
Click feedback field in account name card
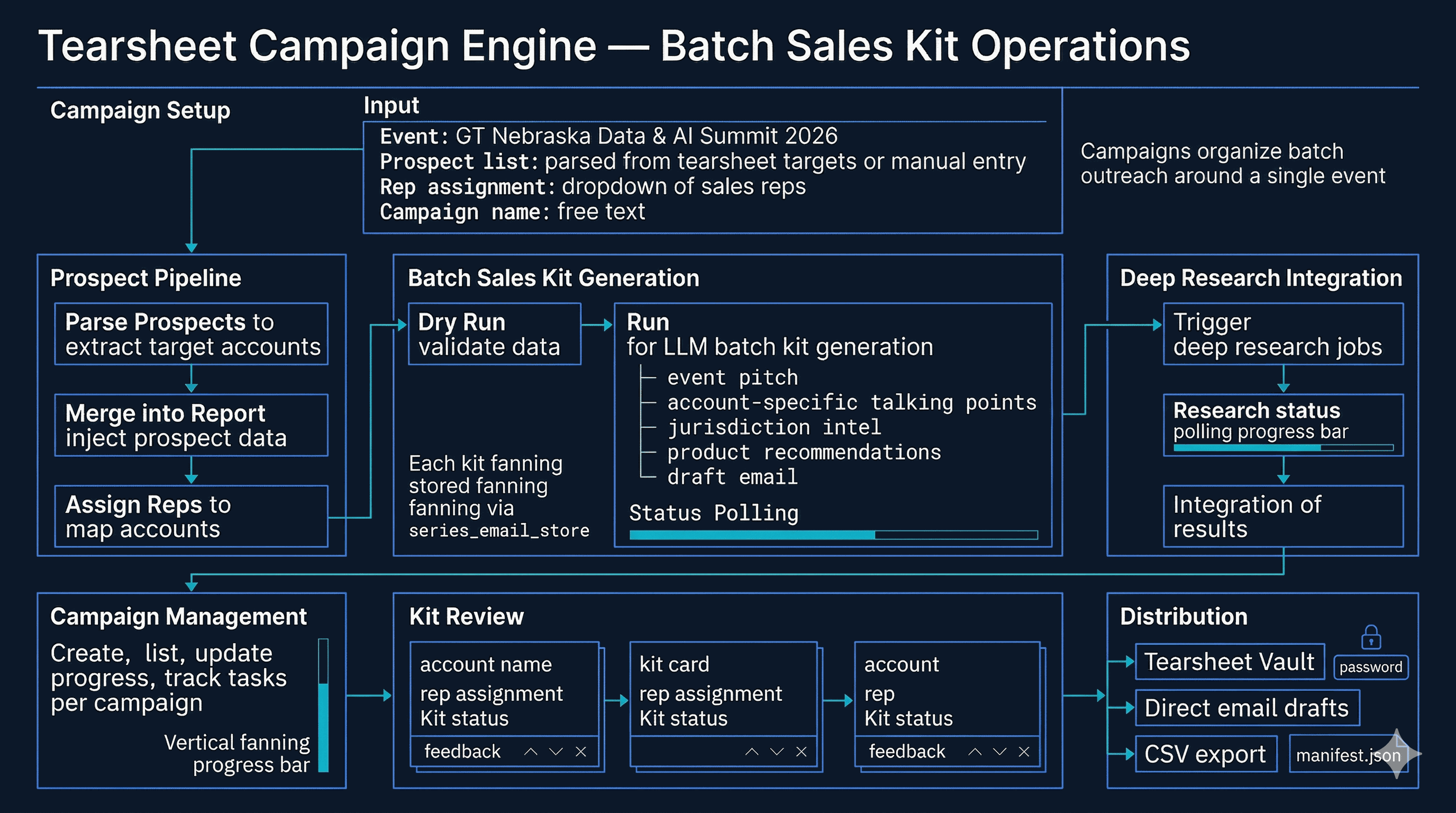[x=462, y=752]
